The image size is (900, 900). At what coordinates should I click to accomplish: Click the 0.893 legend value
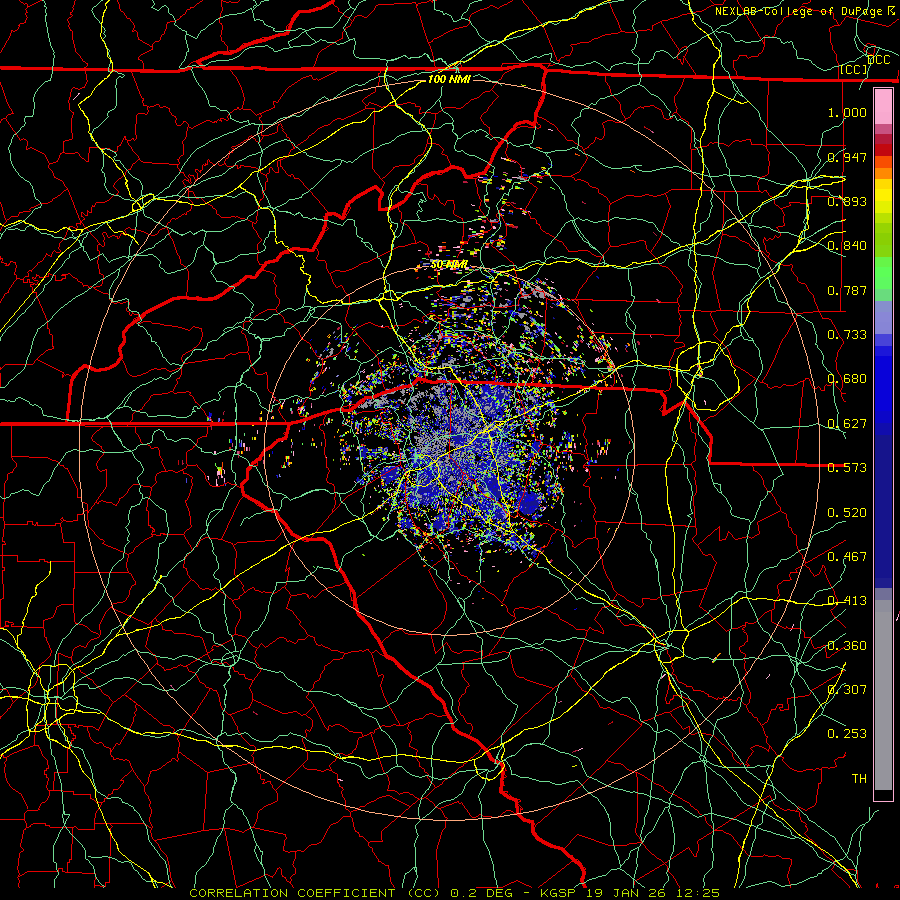pos(847,201)
